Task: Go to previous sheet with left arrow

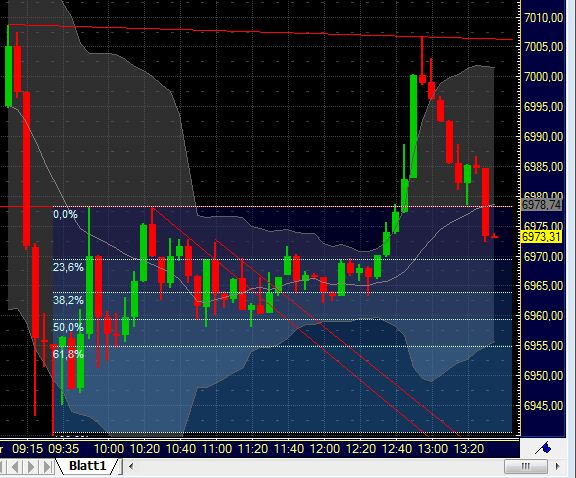Action: point(15,467)
